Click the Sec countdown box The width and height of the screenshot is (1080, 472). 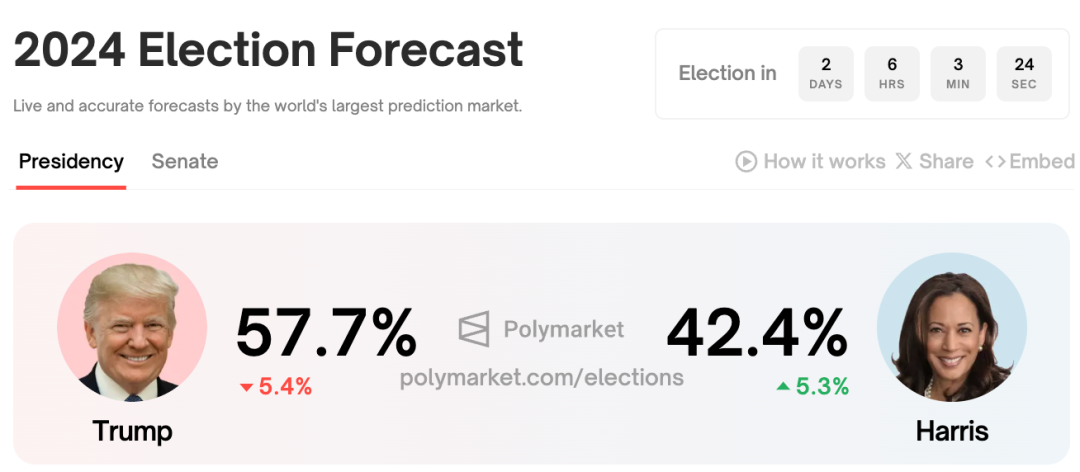tap(1024, 73)
